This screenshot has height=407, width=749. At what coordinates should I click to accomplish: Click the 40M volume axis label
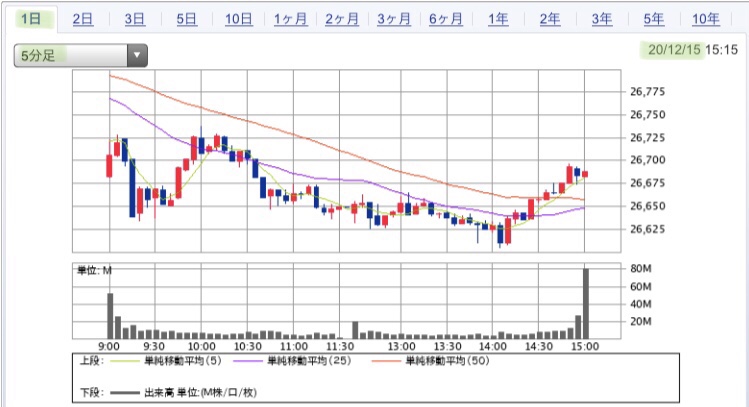(641, 304)
